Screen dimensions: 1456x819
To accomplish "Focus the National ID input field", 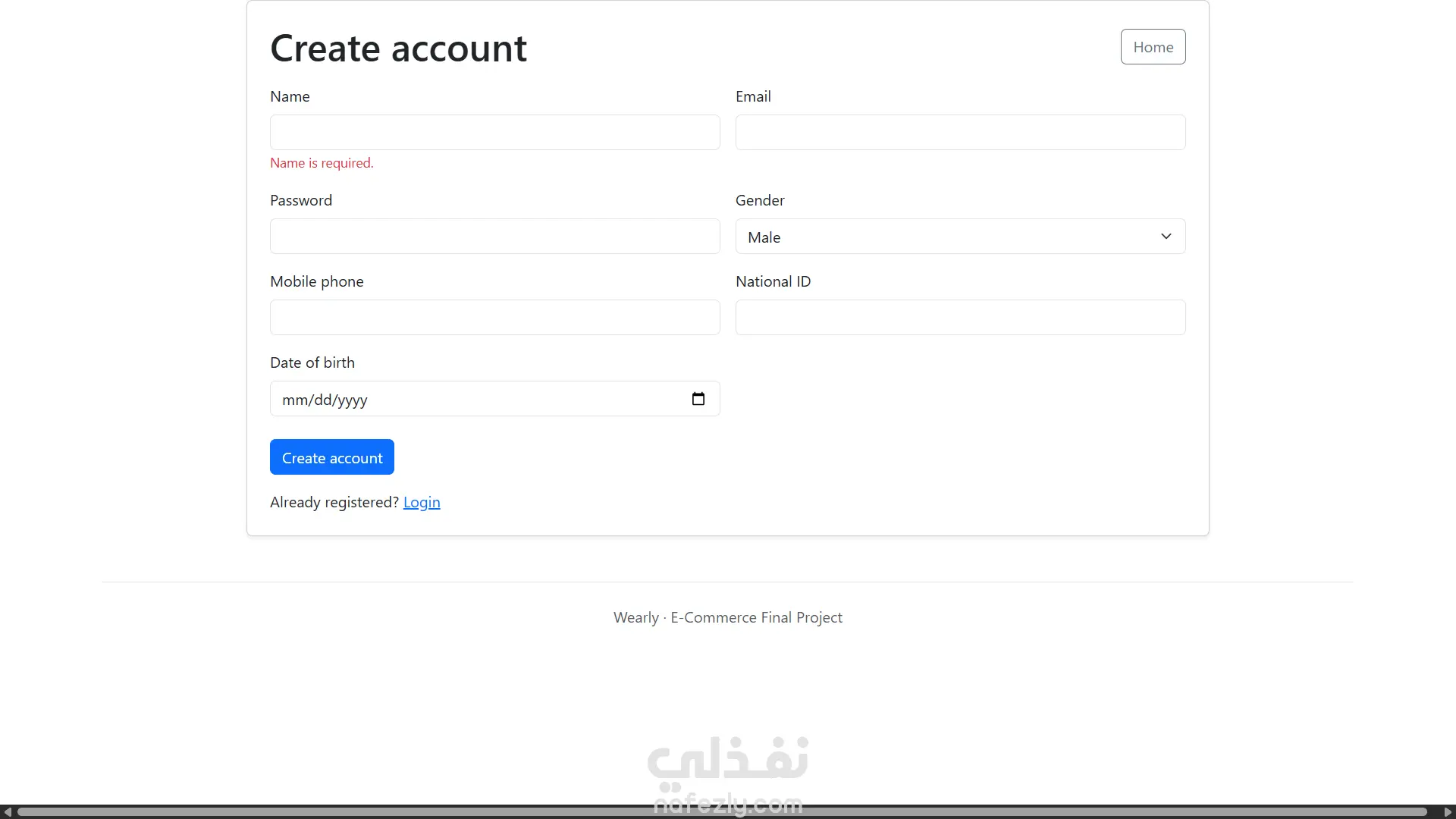I will click(960, 318).
